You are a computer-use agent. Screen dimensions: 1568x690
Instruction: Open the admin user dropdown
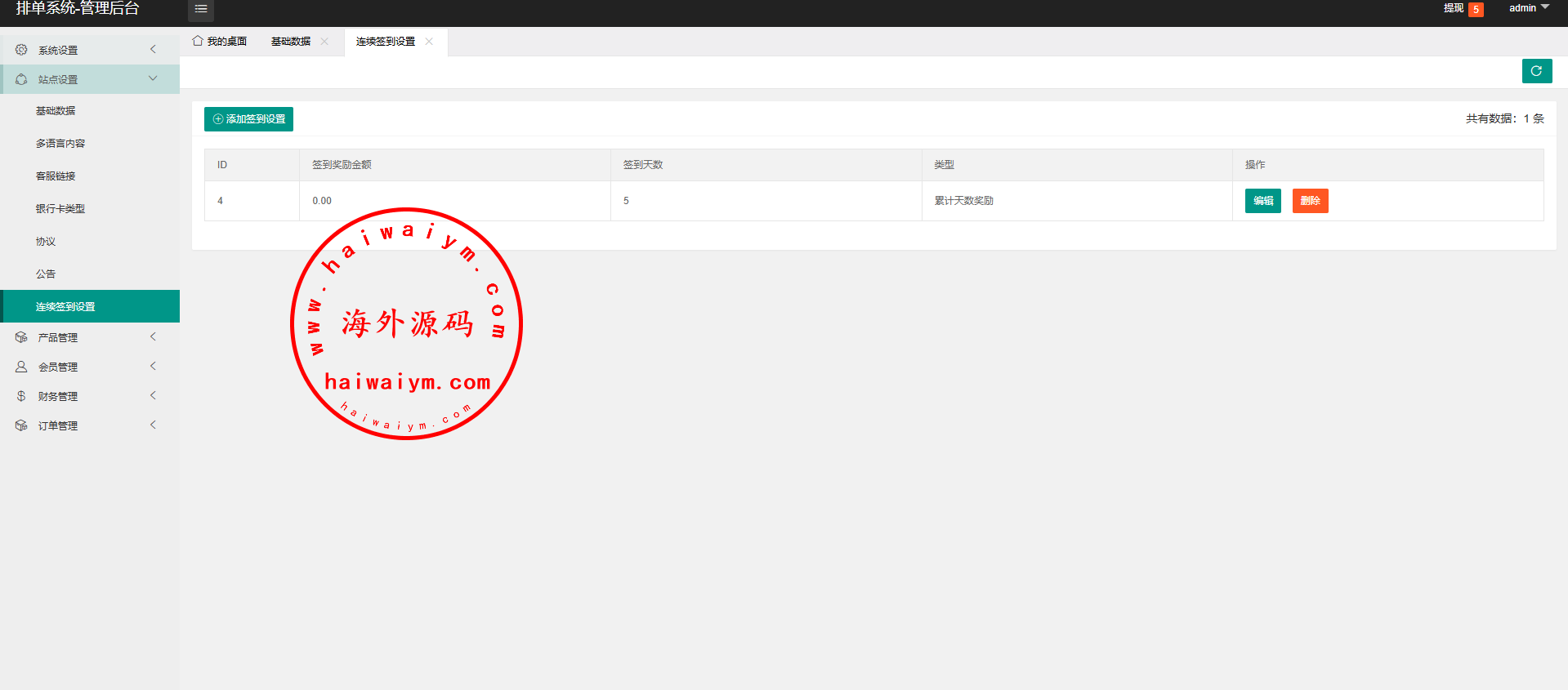[x=1528, y=8]
